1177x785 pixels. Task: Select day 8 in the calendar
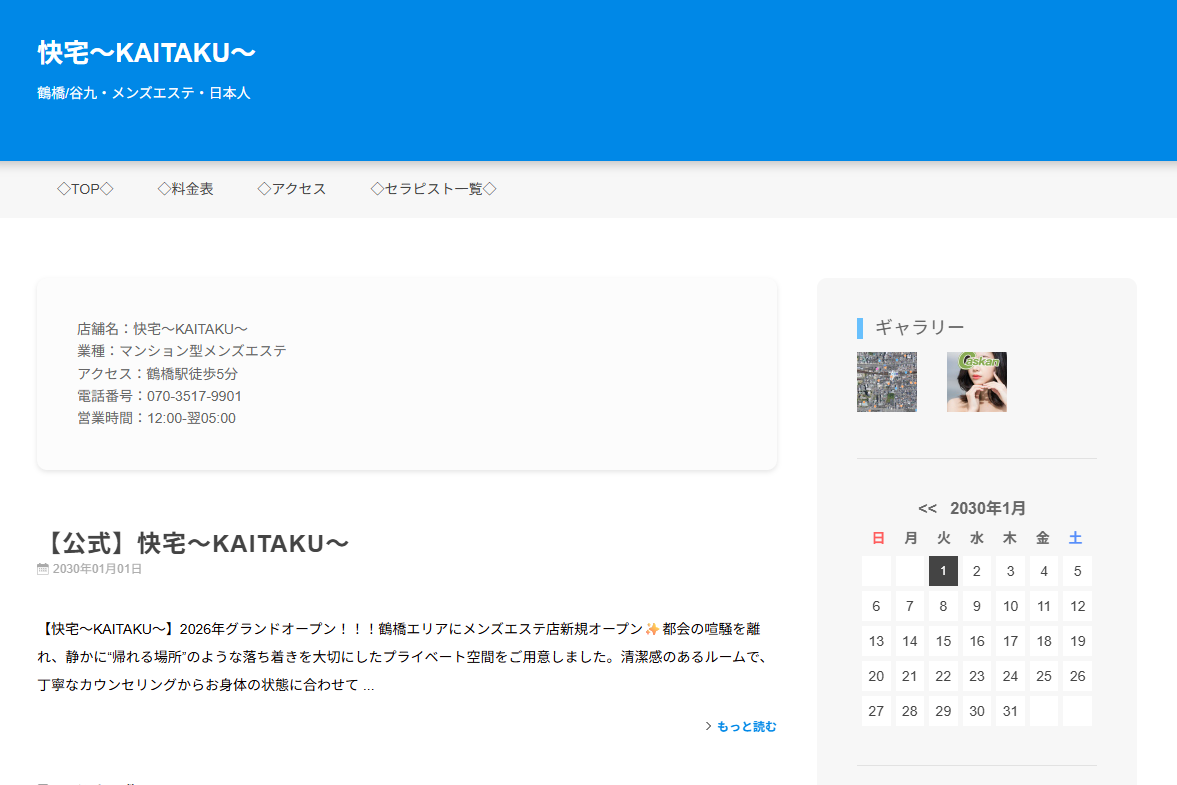coord(944,606)
